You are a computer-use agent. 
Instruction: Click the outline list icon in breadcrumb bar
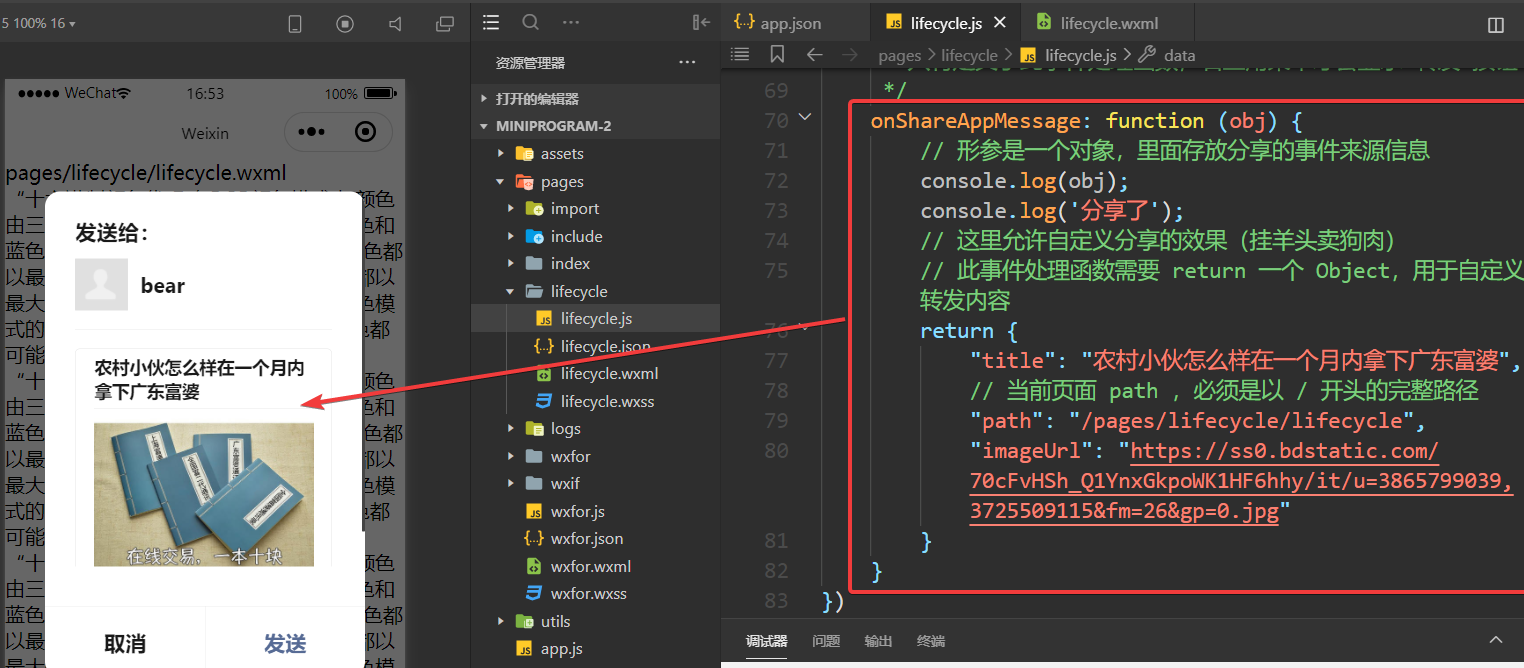(x=740, y=54)
